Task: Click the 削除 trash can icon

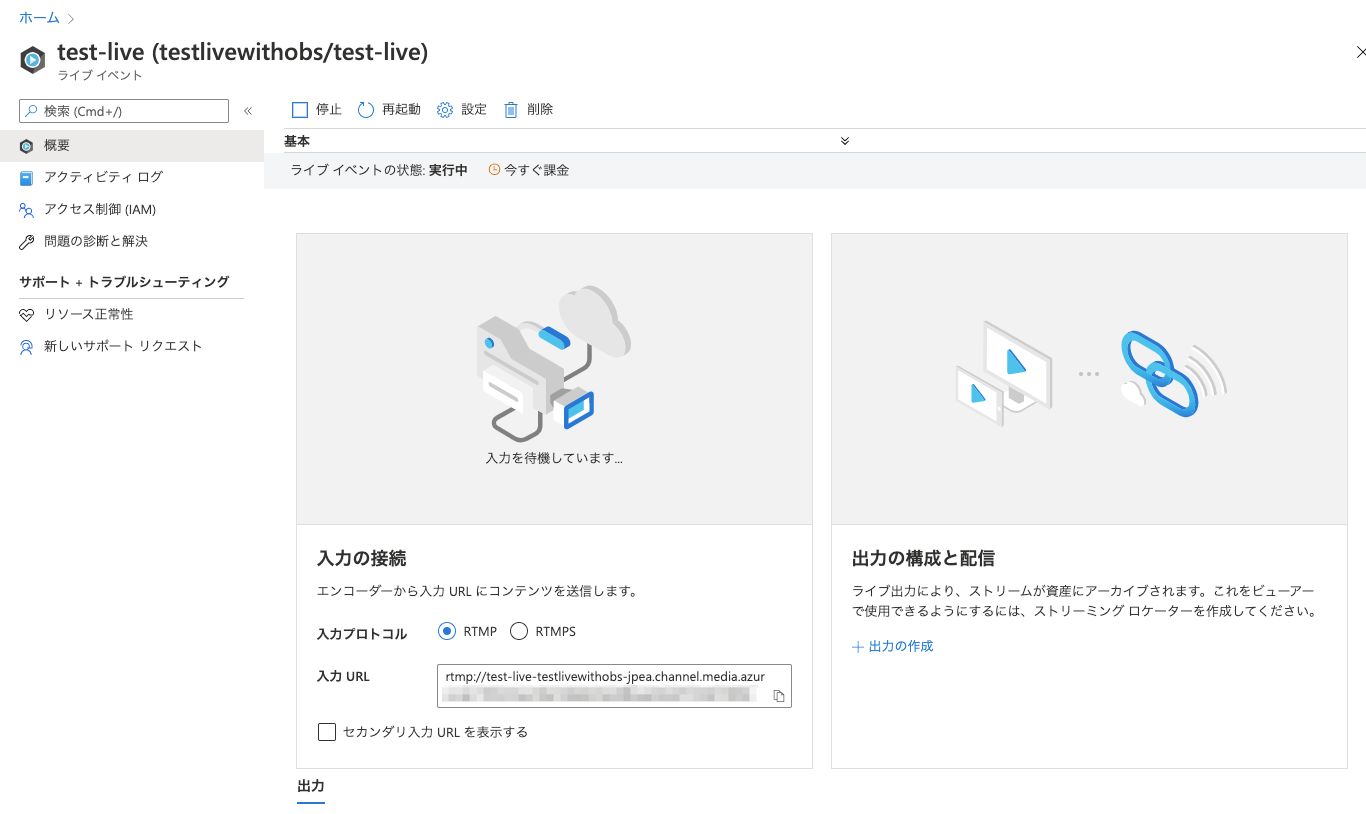Action: point(511,110)
